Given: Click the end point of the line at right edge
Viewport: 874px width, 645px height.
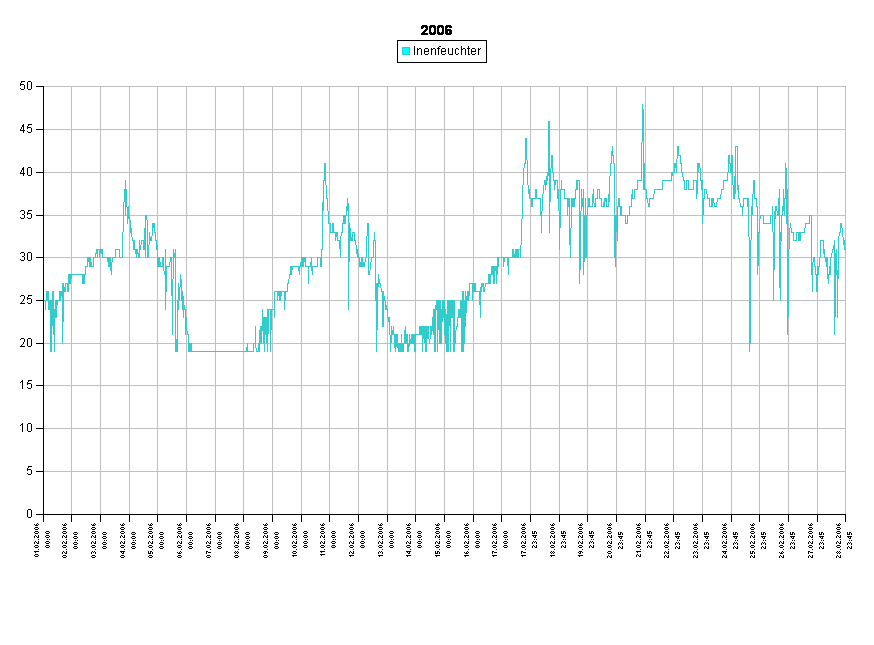Looking at the screenshot, I should coord(845,246).
